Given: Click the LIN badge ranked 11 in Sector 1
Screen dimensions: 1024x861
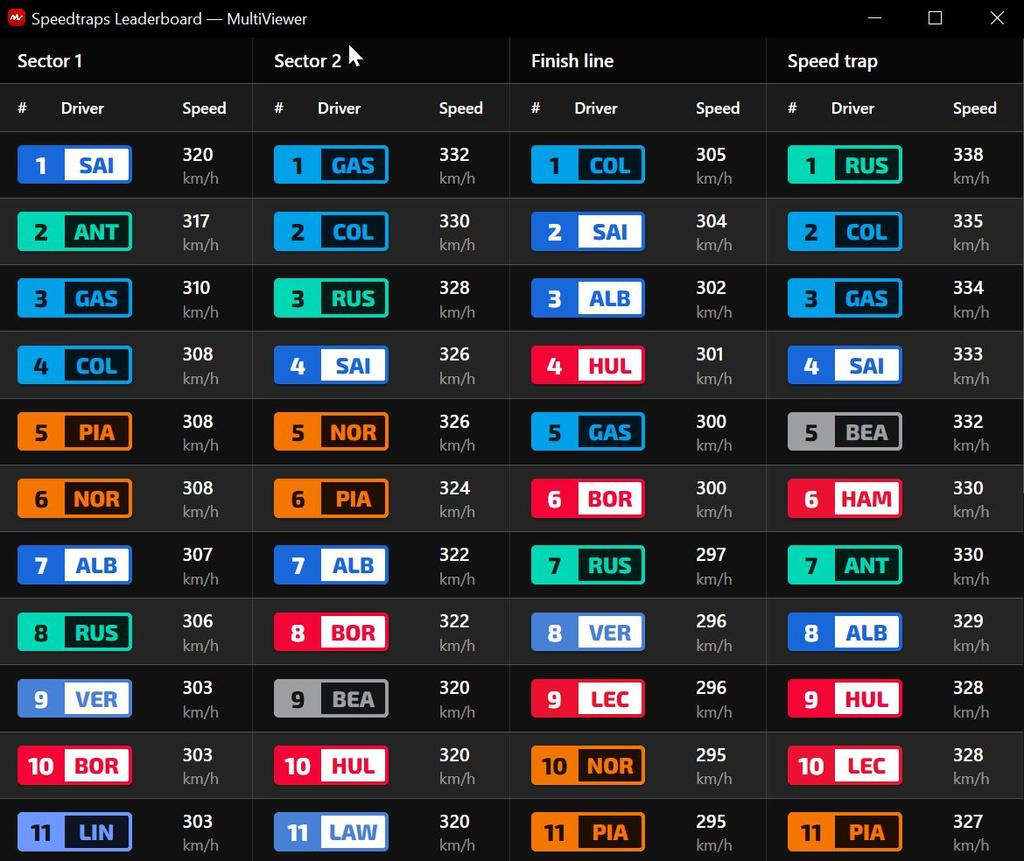Looking at the screenshot, I should [x=74, y=832].
